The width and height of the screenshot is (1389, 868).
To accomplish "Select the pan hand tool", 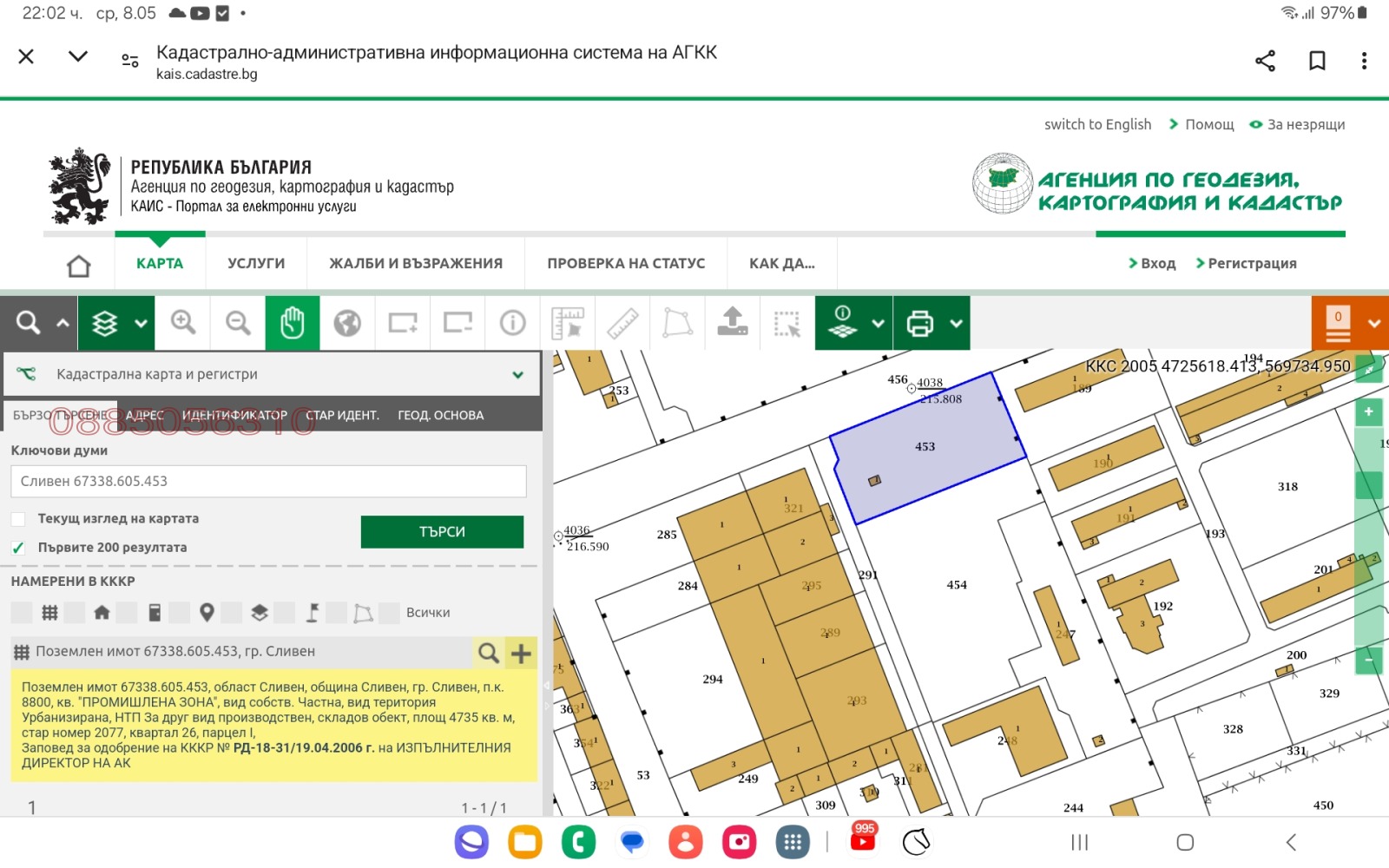I will (293, 323).
